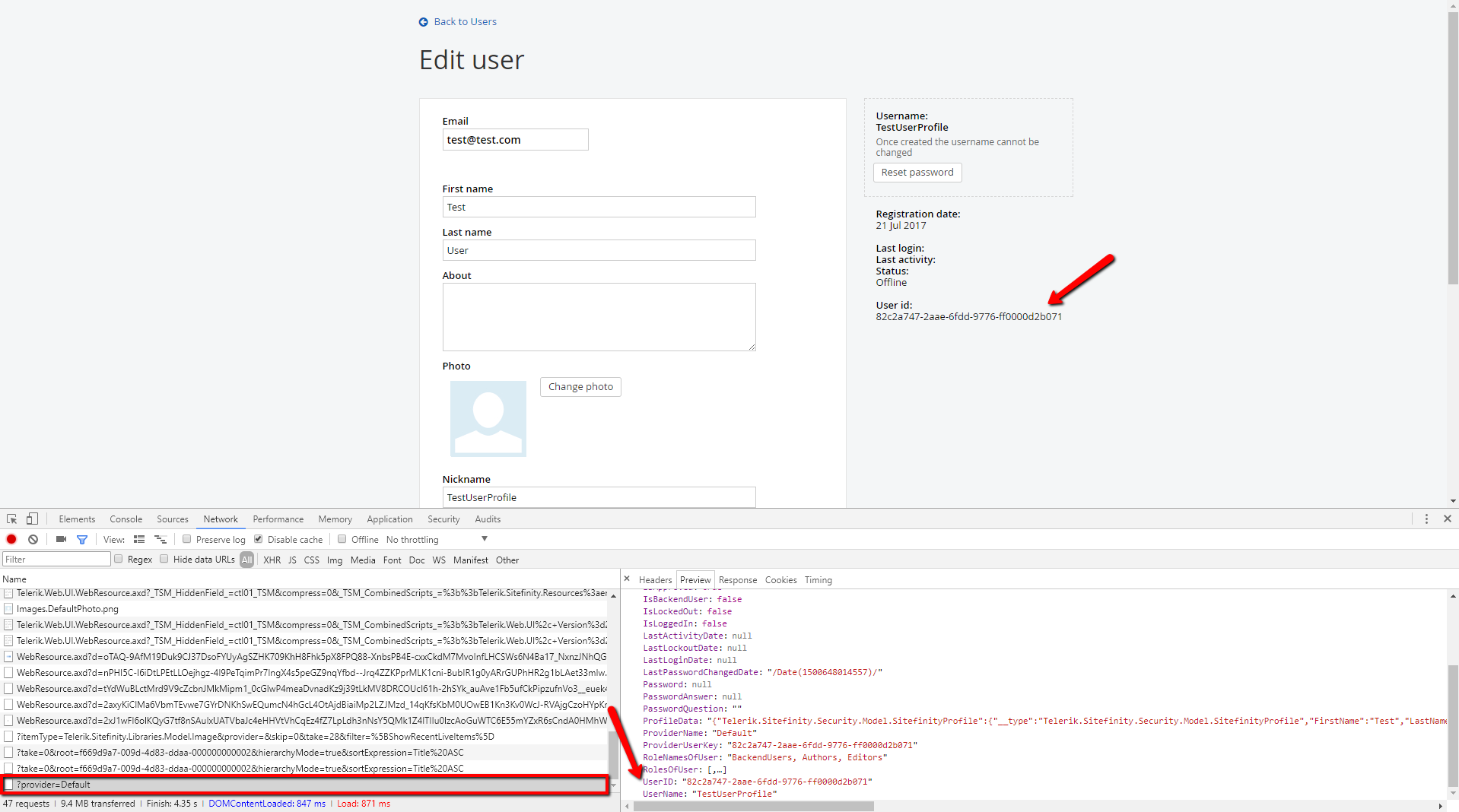1459x812 pixels.
Task: Filter requests by Img type
Action: click(x=335, y=560)
